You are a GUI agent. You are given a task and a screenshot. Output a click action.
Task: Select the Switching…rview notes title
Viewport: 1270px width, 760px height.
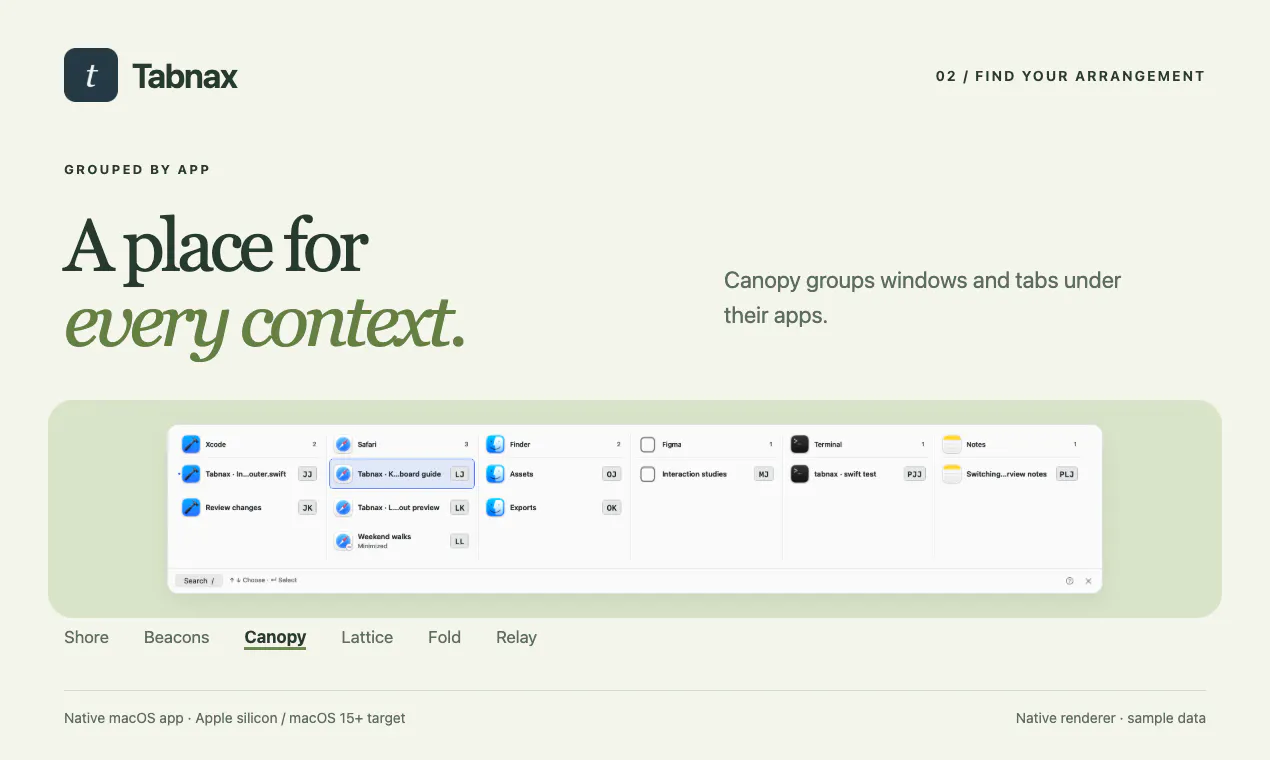[x=1006, y=474]
